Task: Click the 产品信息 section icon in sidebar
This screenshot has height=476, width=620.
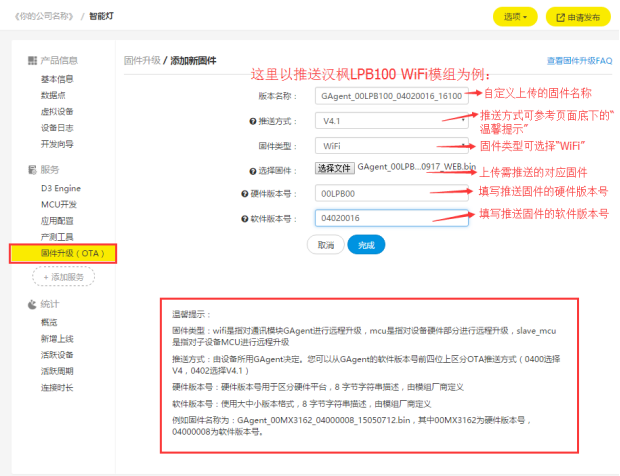Action: pyautogui.click(x=31, y=61)
